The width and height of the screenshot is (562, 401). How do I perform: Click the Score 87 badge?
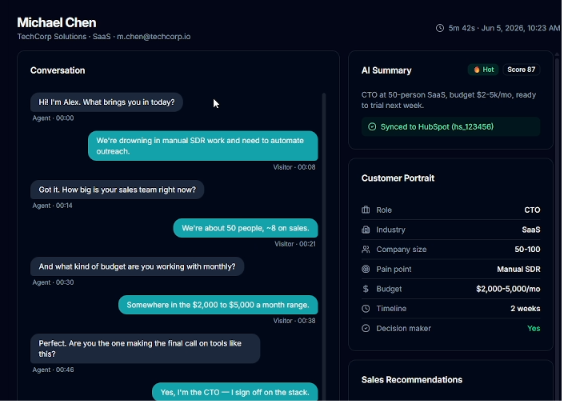pos(521,70)
